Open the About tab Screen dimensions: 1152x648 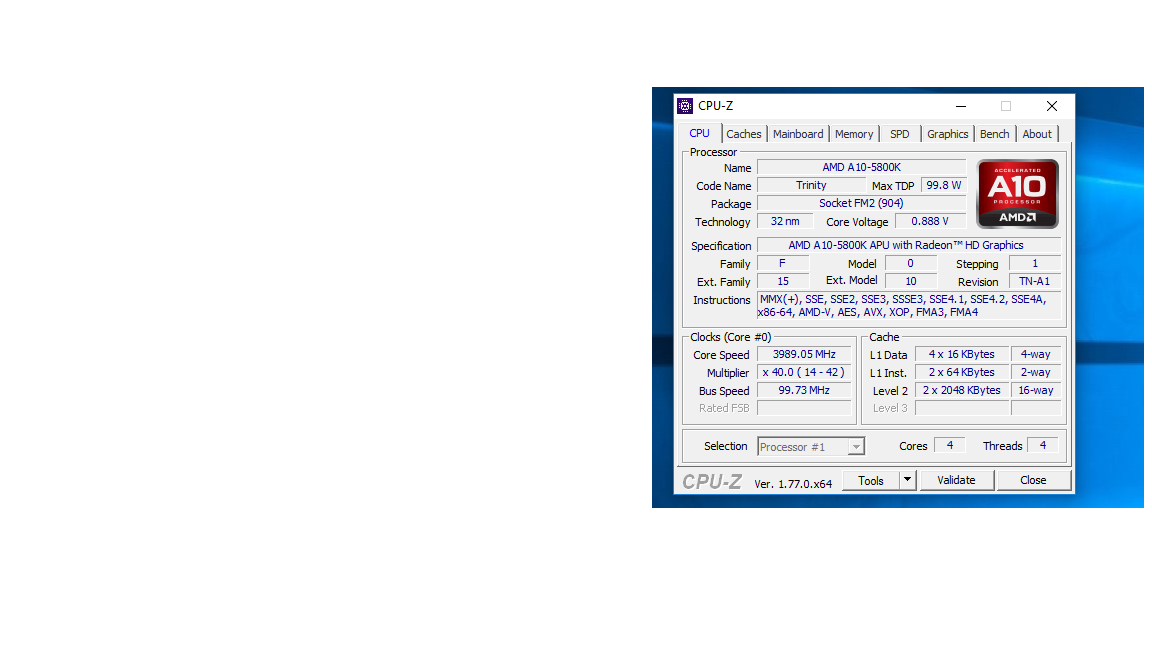(1037, 134)
